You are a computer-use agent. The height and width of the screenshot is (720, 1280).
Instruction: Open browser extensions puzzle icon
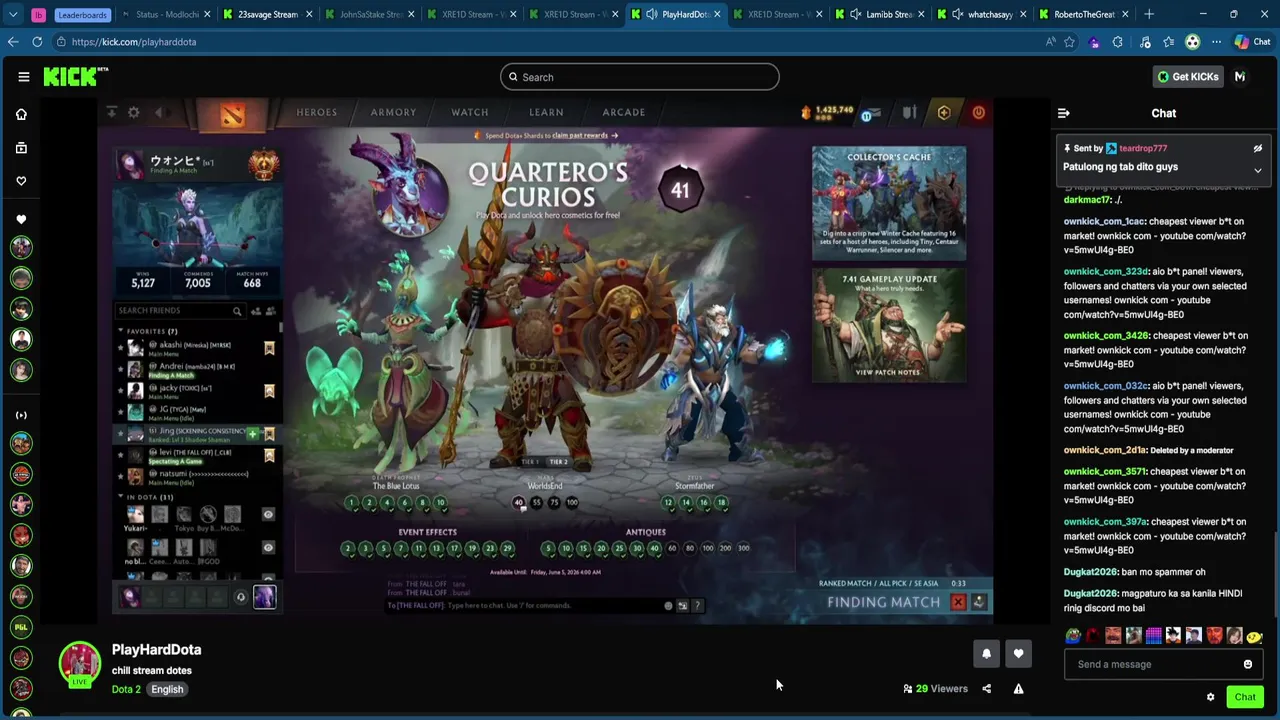1117,42
